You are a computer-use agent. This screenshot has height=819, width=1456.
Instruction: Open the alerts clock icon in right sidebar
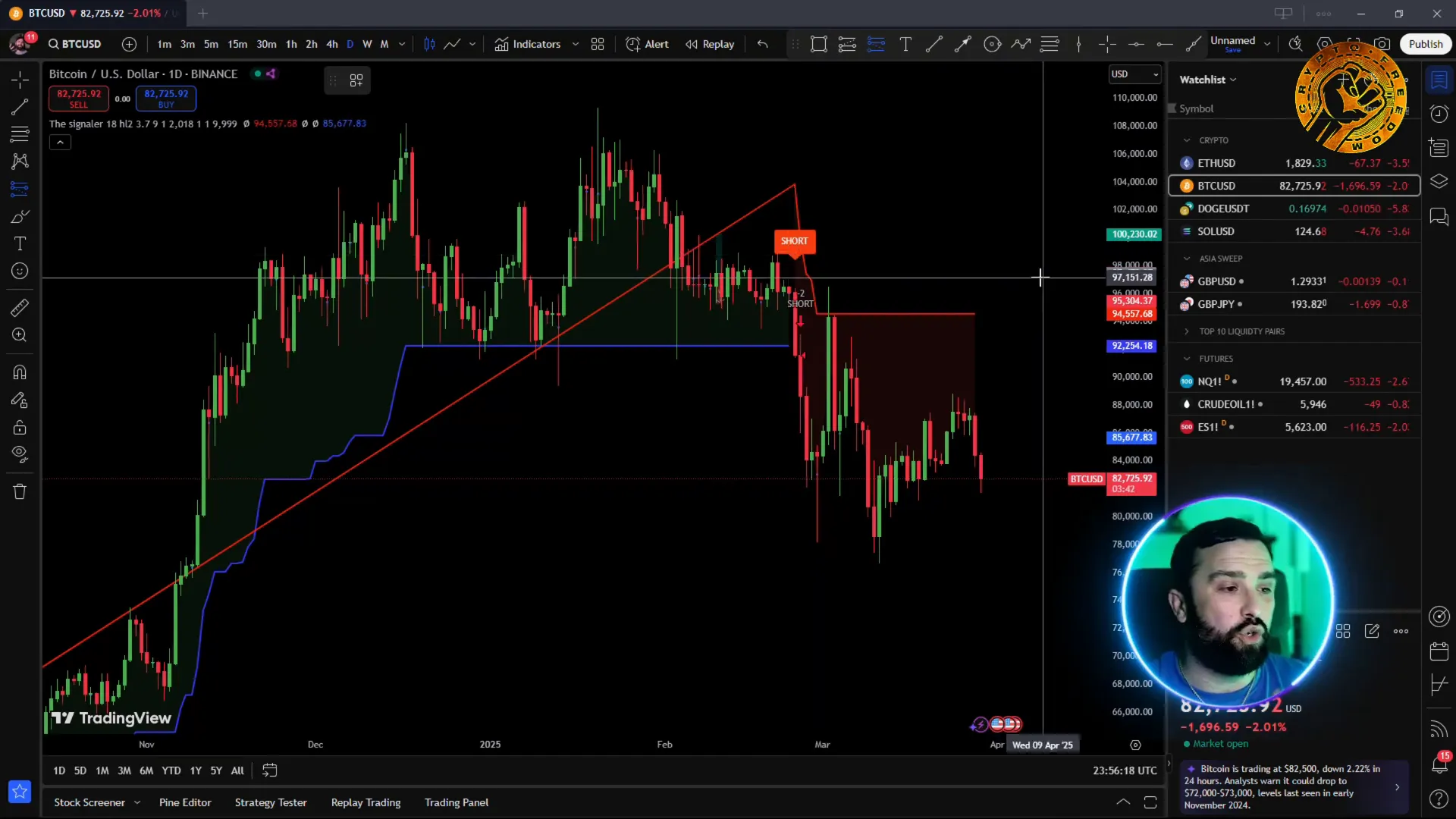coord(1439,114)
